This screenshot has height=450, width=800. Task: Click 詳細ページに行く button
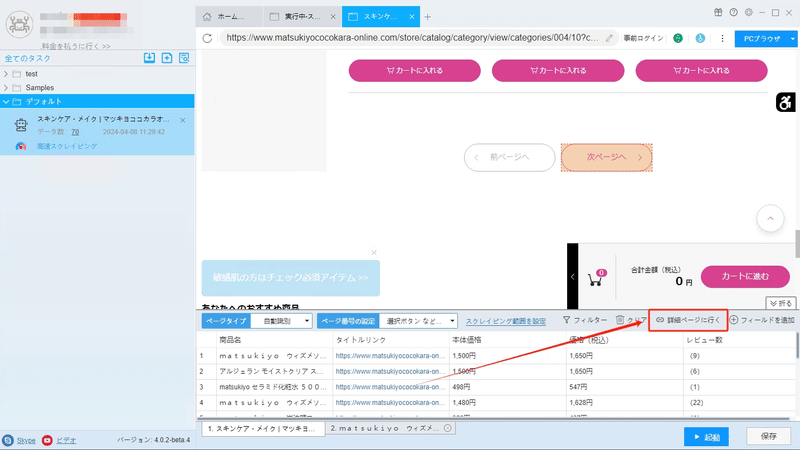click(x=688, y=320)
